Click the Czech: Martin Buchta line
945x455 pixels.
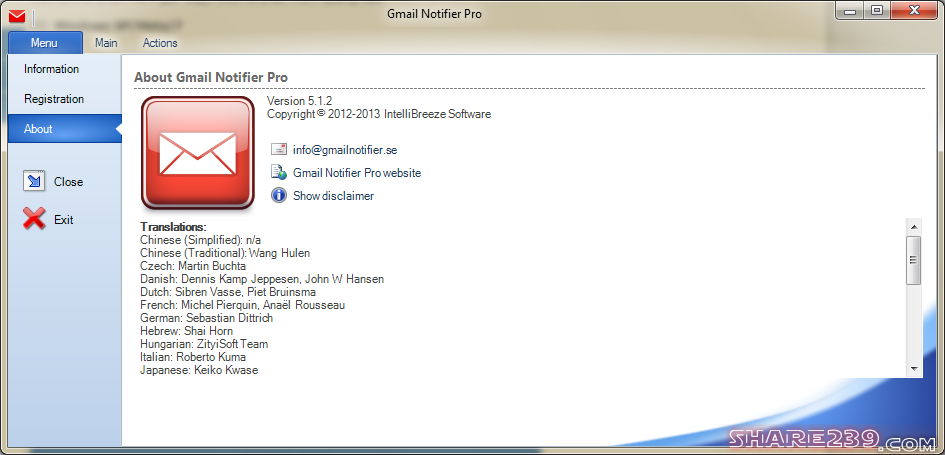[193, 266]
